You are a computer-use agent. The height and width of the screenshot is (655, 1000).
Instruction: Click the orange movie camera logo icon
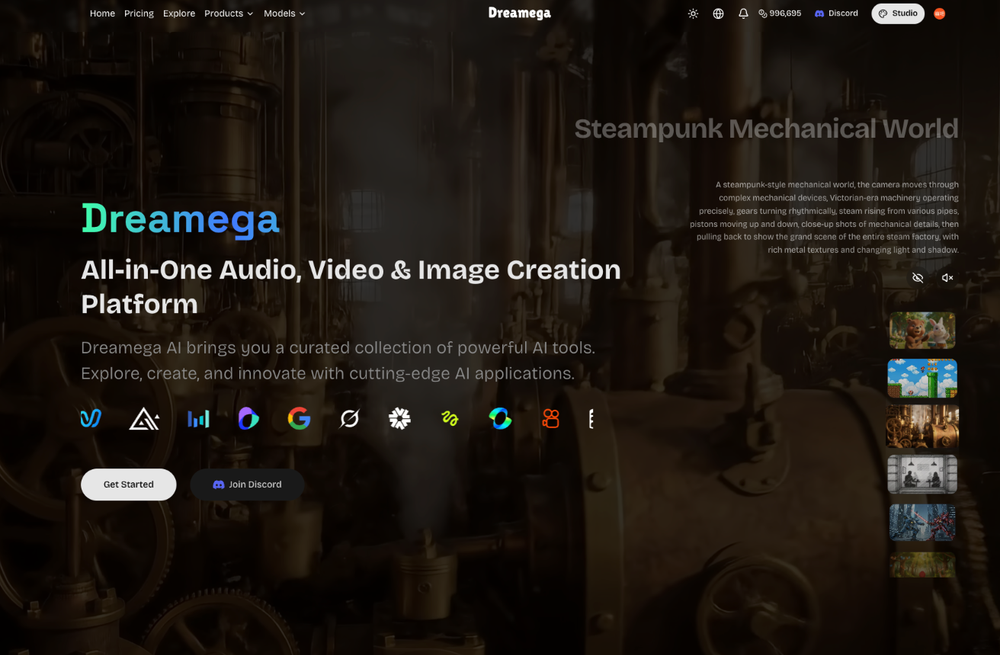[x=550, y=419]
